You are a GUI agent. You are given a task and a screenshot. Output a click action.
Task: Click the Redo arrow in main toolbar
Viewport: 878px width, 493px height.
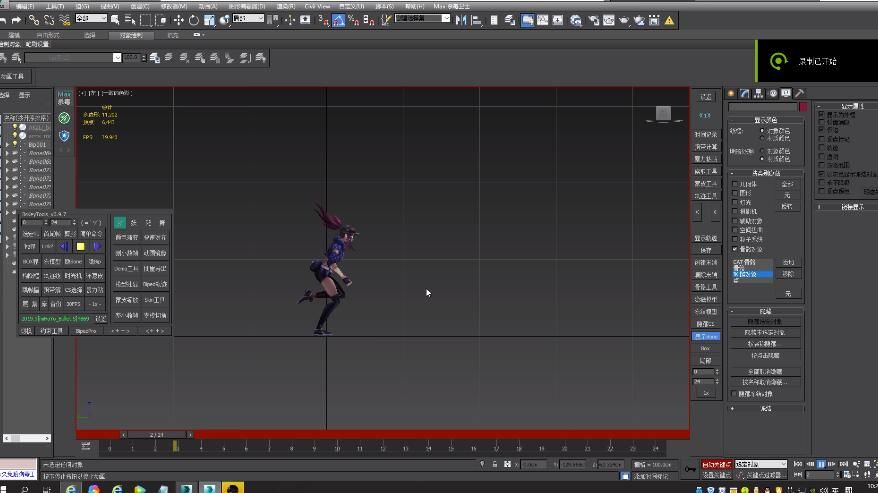16,20
